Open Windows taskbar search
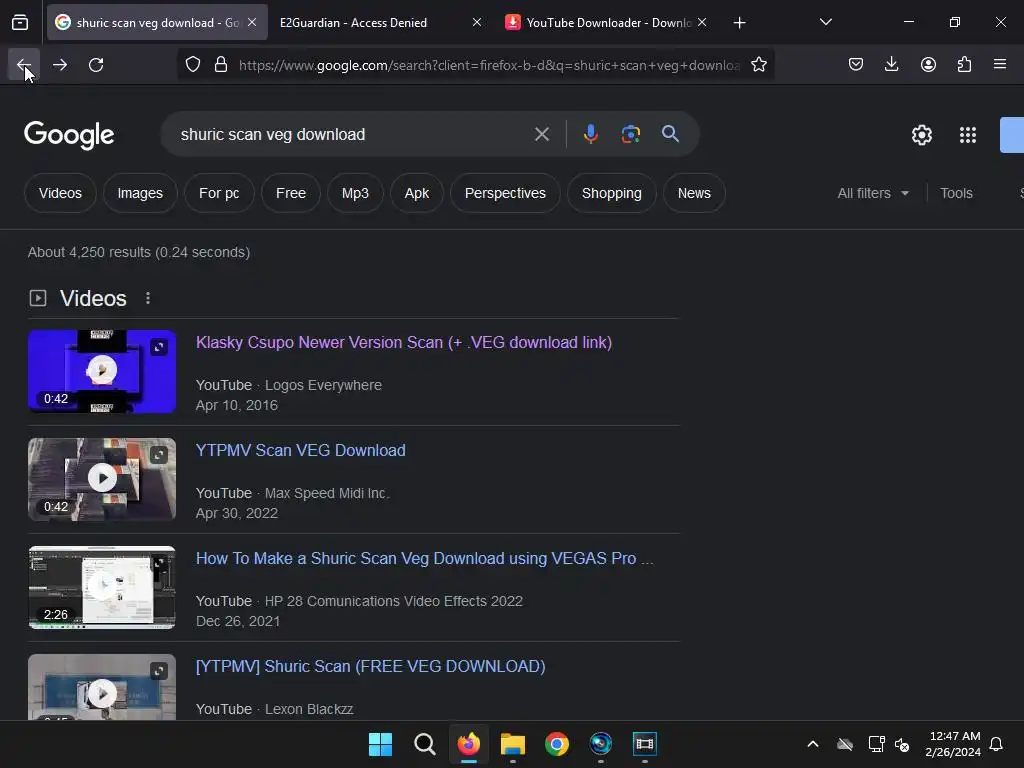Viewport: 1024px width, 768px height. tap(424, 744)
